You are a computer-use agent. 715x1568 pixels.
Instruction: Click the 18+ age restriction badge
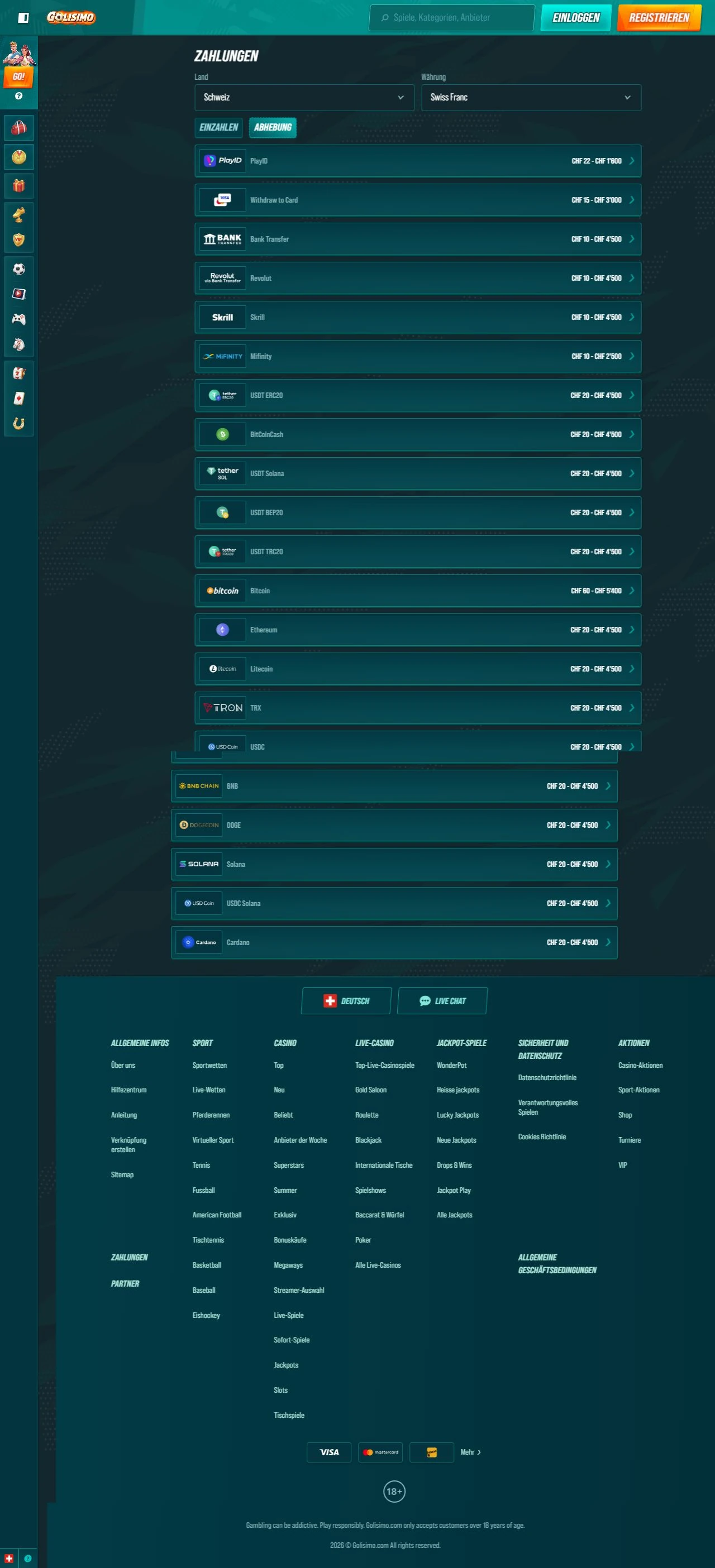394,1492
